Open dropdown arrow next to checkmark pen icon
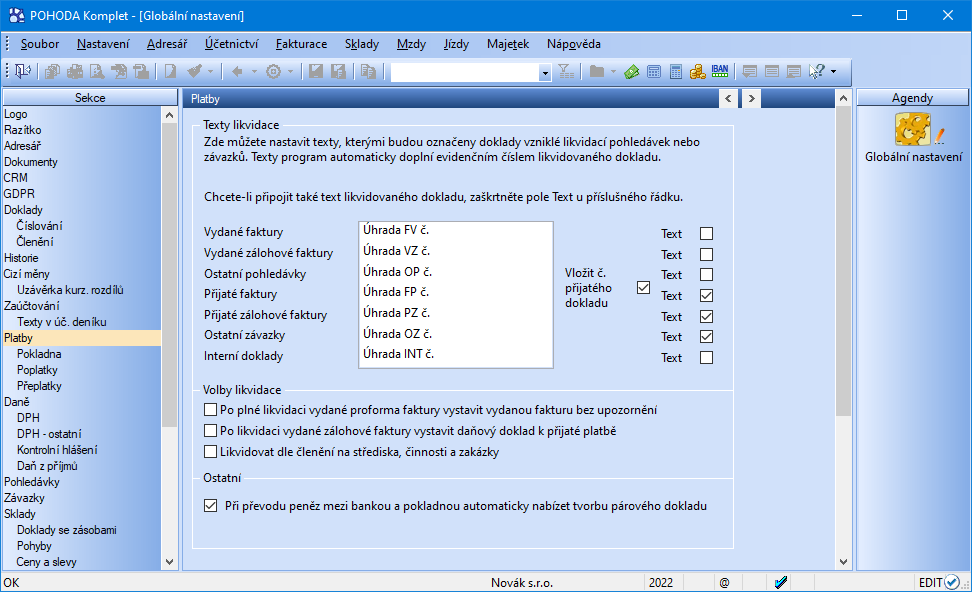 pyautogui.click(x=210, y=72)
